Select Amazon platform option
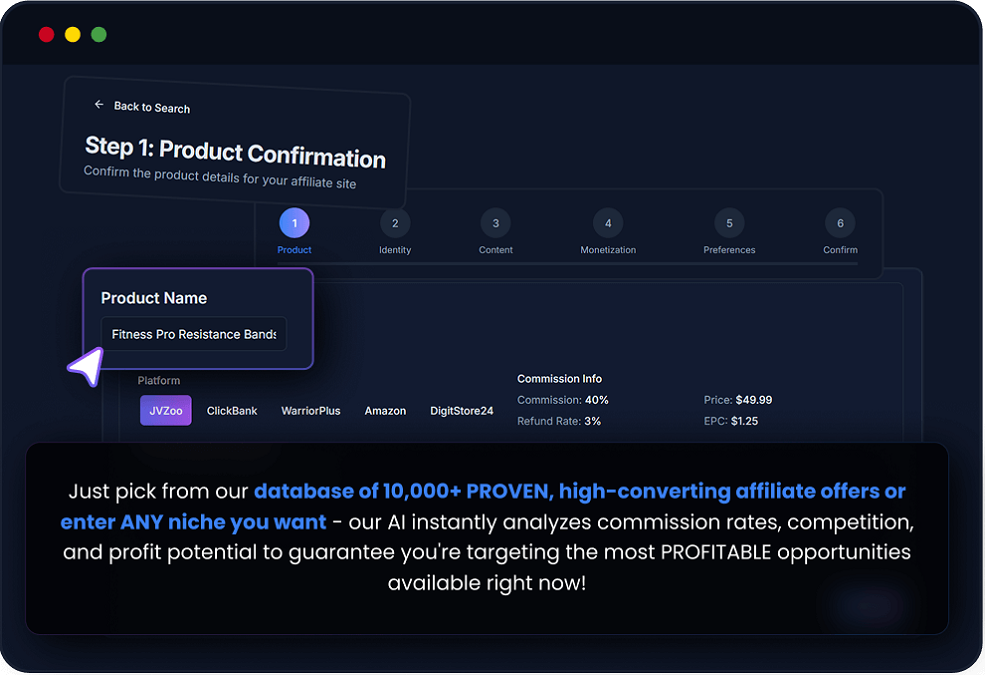This screenshot has height=675, width=985. pyautogui.click(x=385, y=411)
